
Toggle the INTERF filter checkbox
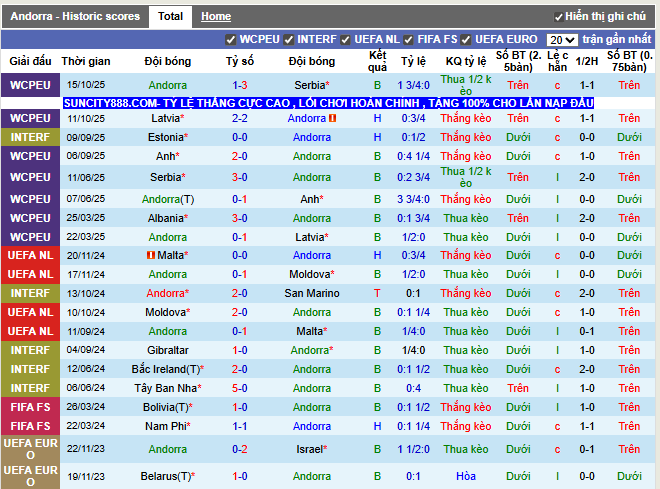click(289, 40)
